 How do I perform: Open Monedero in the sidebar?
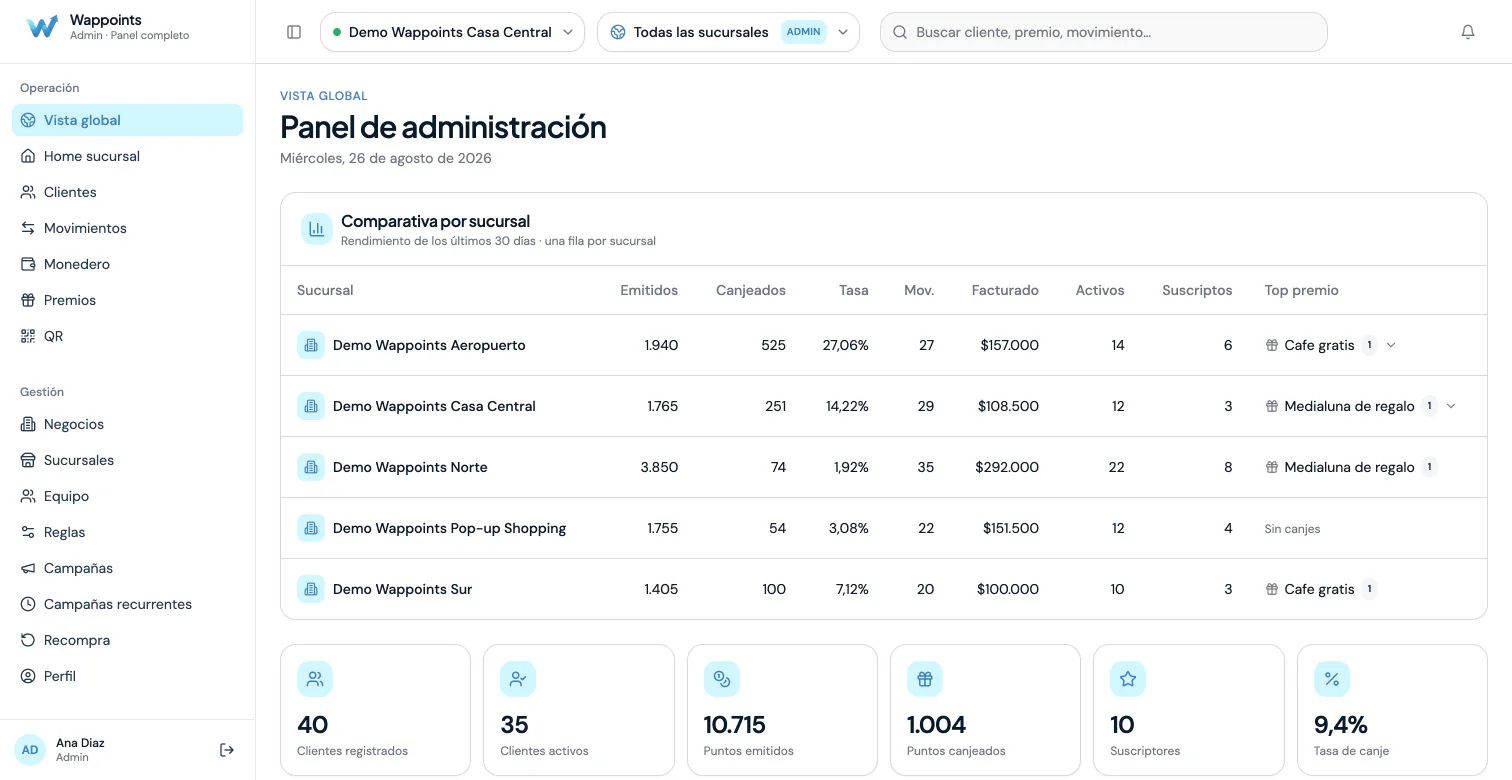(x=127, y=264)
